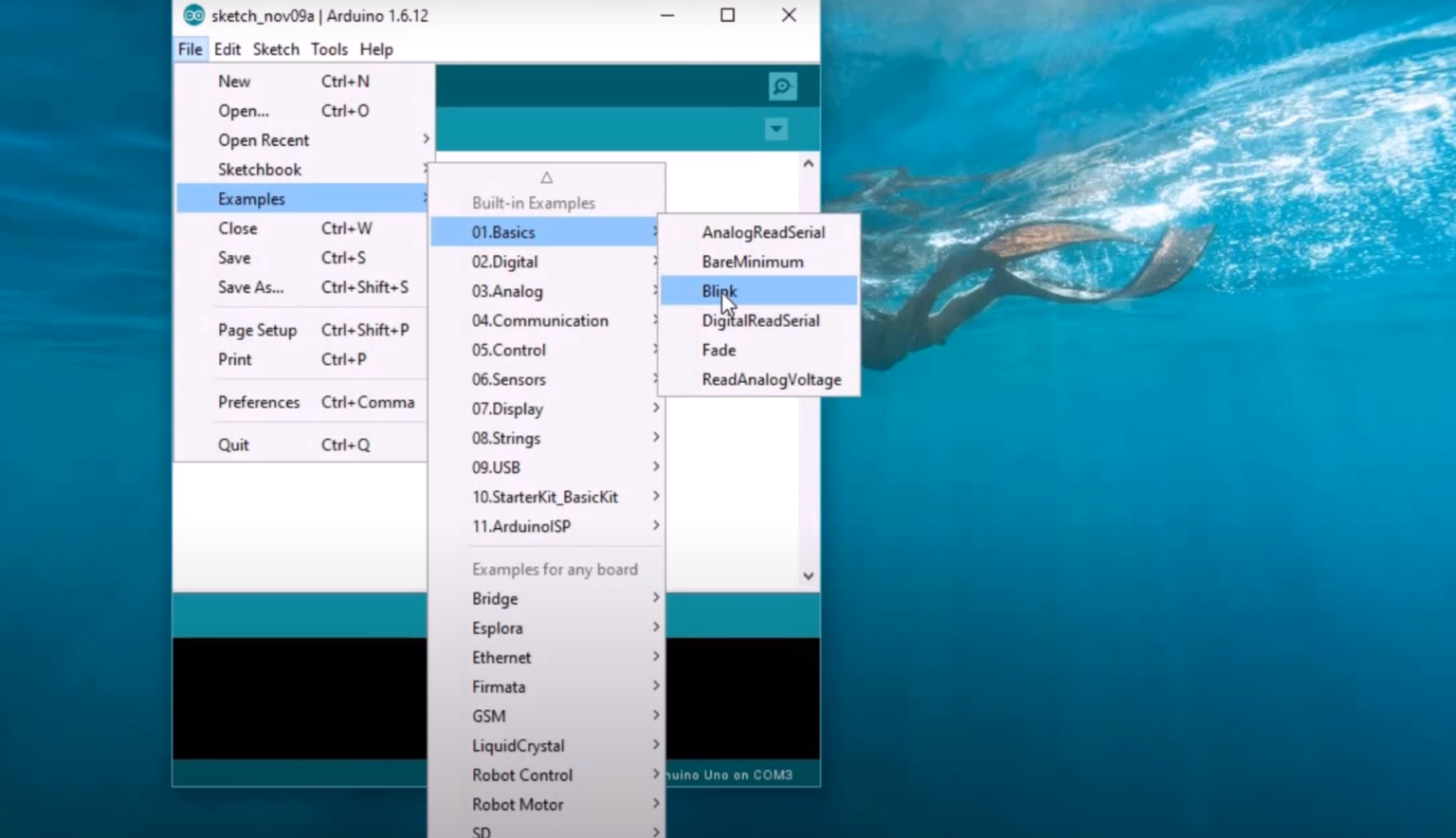
Task: Select ReadAnalogVoltage example
Action: tap(771, 379)
